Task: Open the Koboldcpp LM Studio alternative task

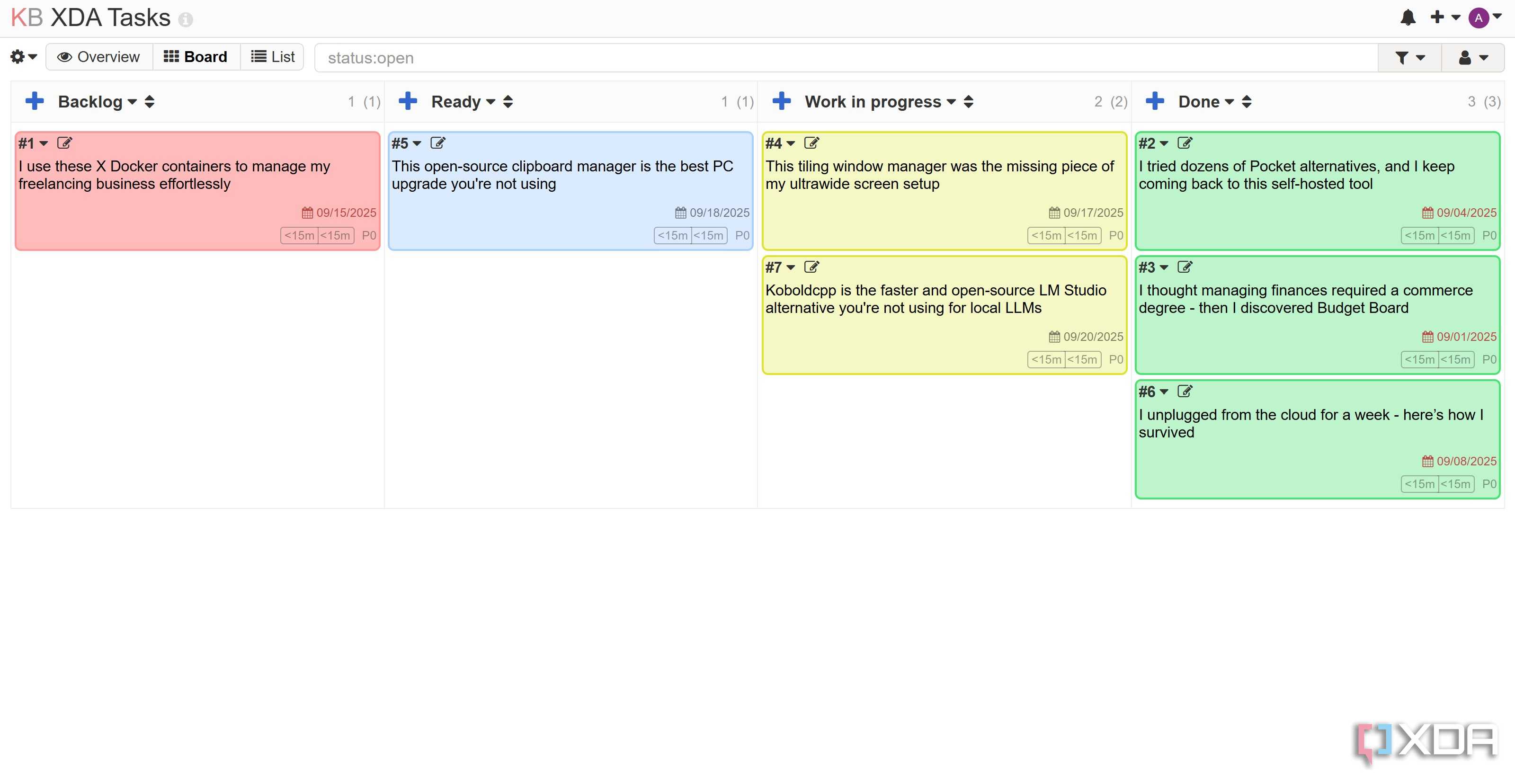Action: (x=936, y=299)
